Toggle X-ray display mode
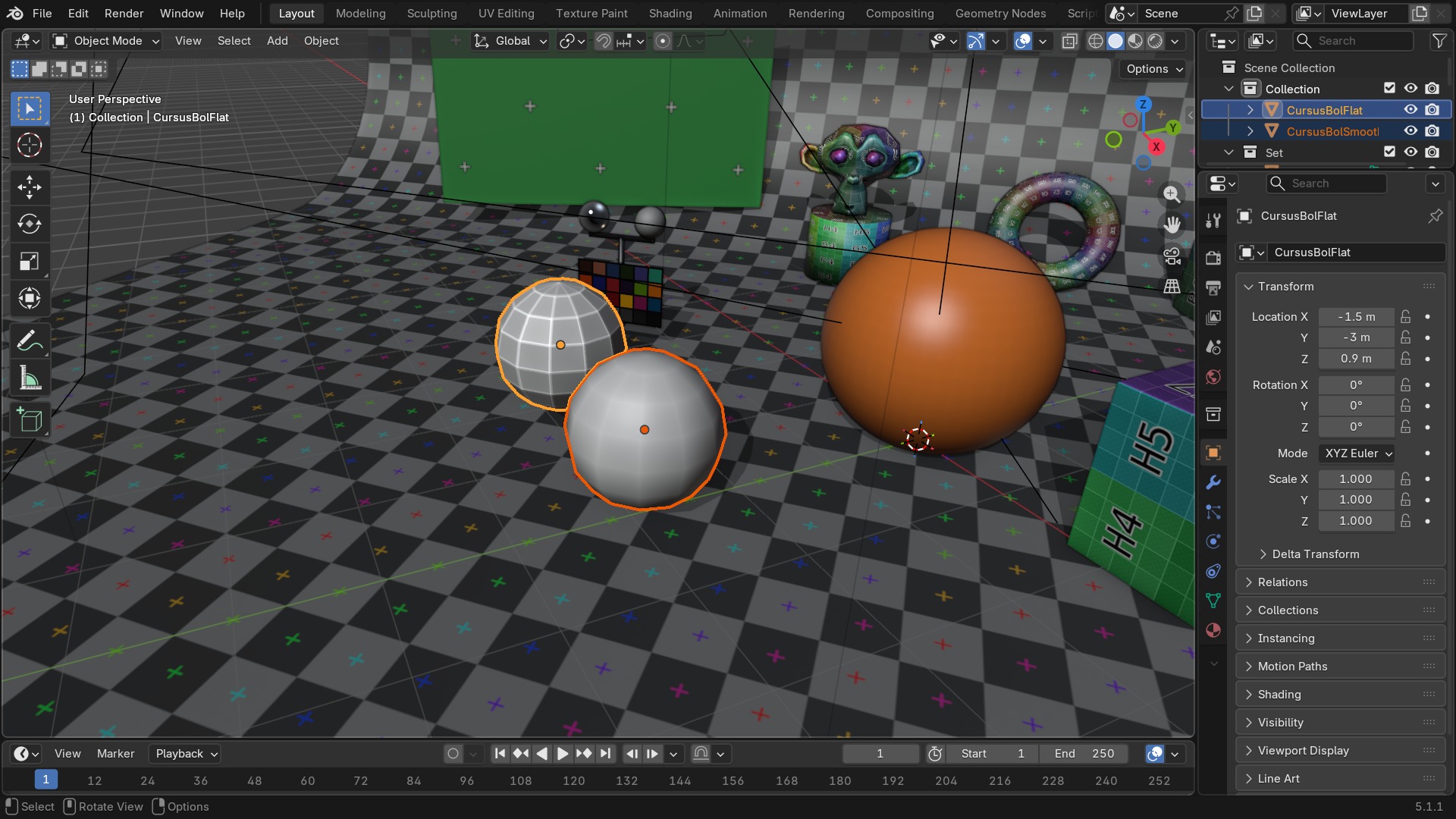The width and height of the screenshot is (1456, 819). 1069,41
